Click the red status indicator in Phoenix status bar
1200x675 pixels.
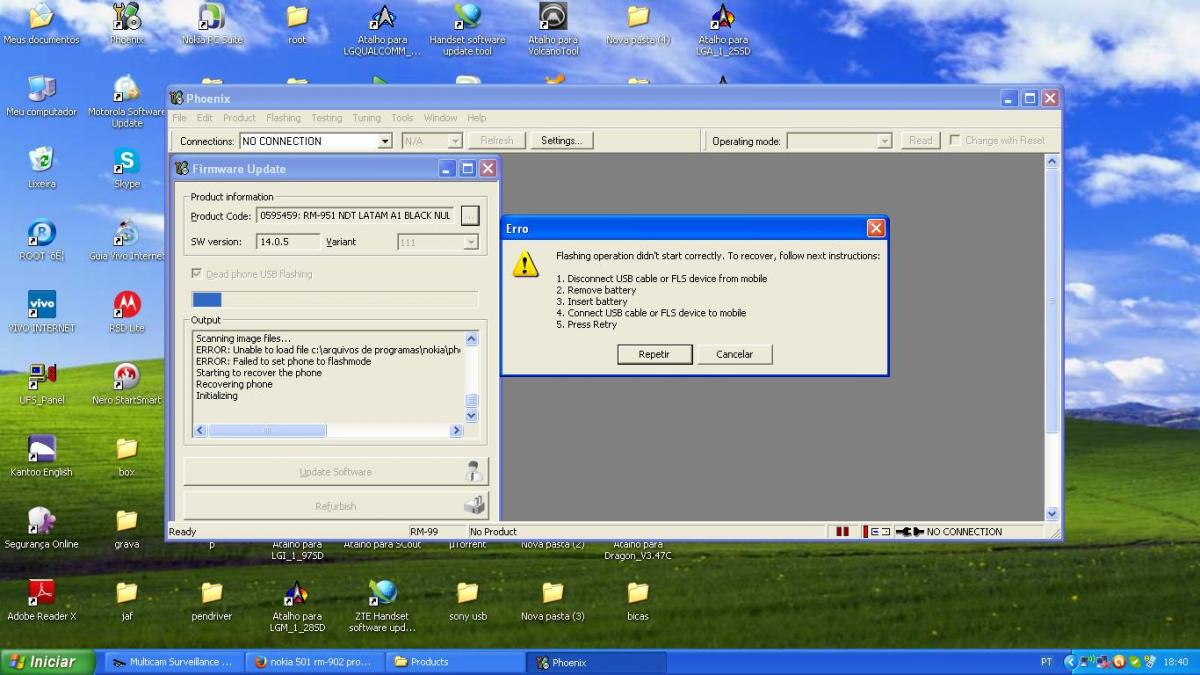point(842,532)
